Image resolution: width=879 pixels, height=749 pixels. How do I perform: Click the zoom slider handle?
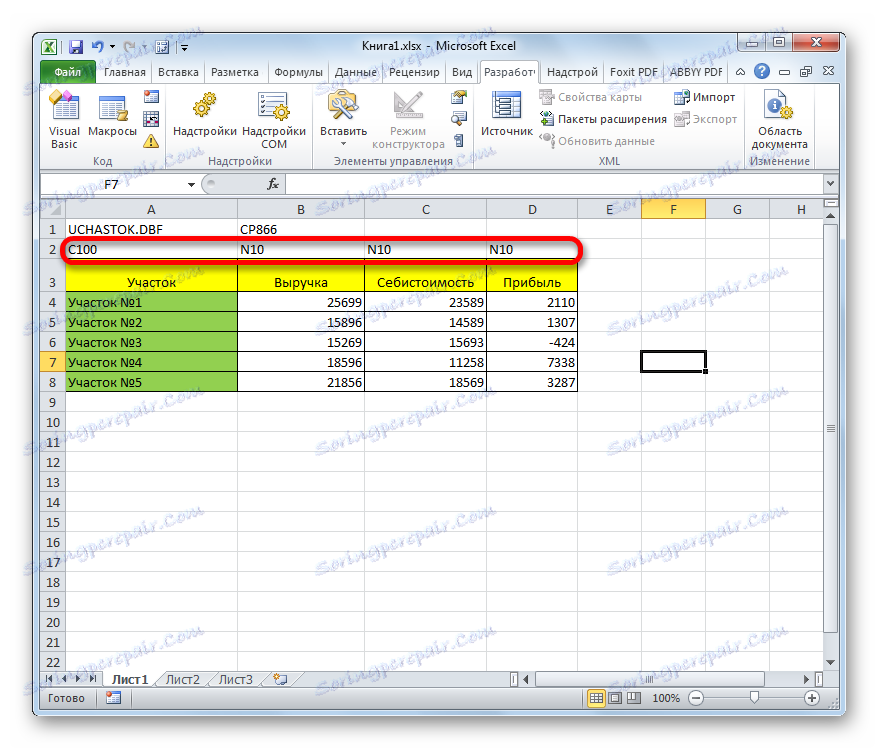(x=754, y=697)
